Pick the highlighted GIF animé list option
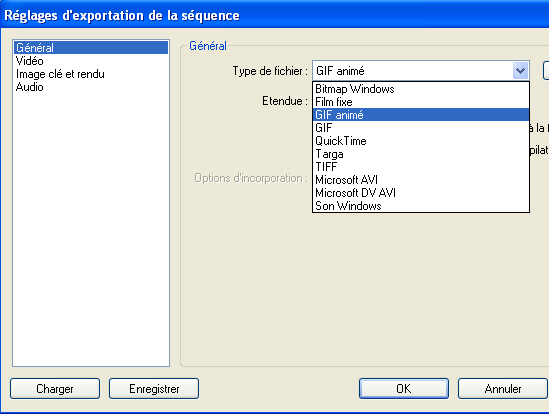The height and width of the screenshot is (414, 549). (x=421, y=115)
